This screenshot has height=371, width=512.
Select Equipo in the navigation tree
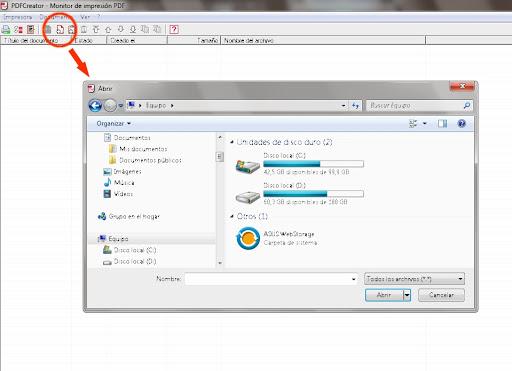coord(113,239)
